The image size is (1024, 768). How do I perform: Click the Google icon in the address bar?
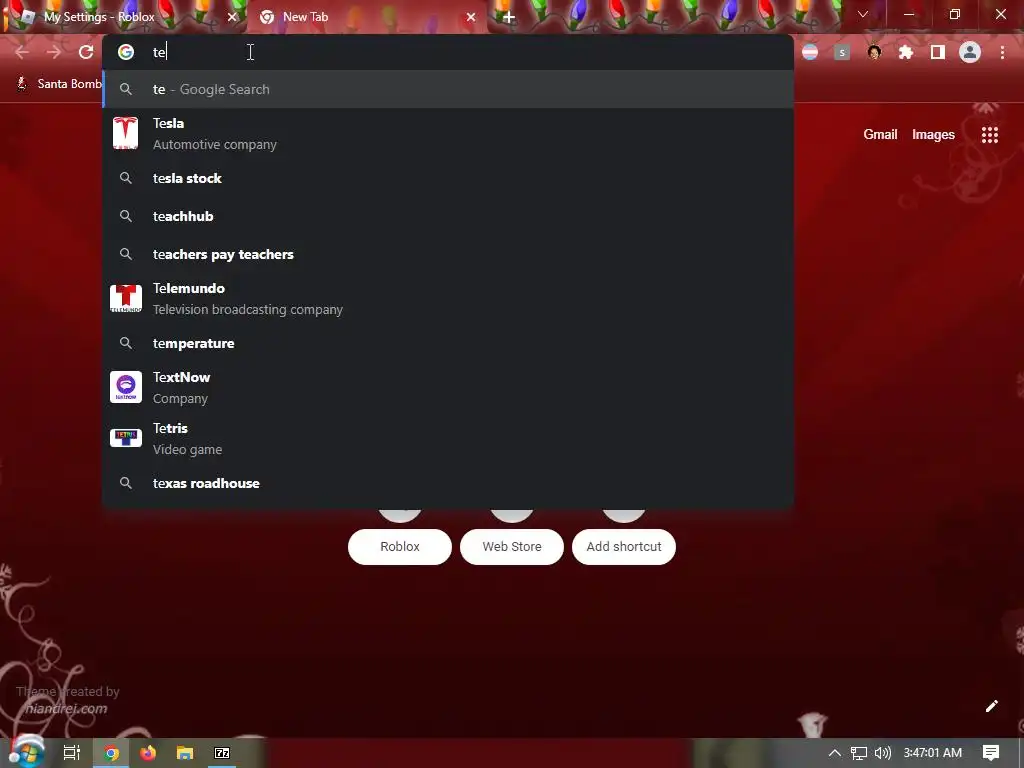[126, 52]
